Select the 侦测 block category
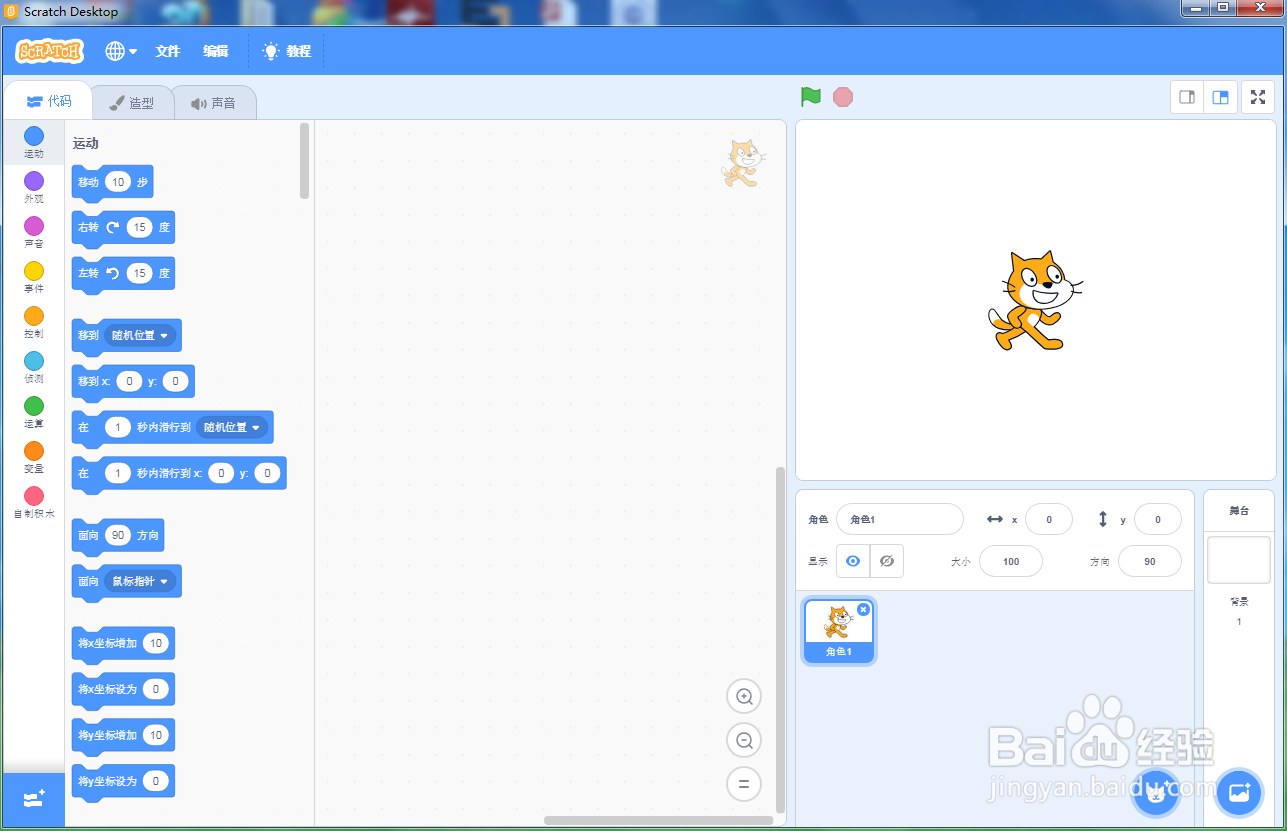This screenshot has height=831, width=1287. tap(34, 368)
